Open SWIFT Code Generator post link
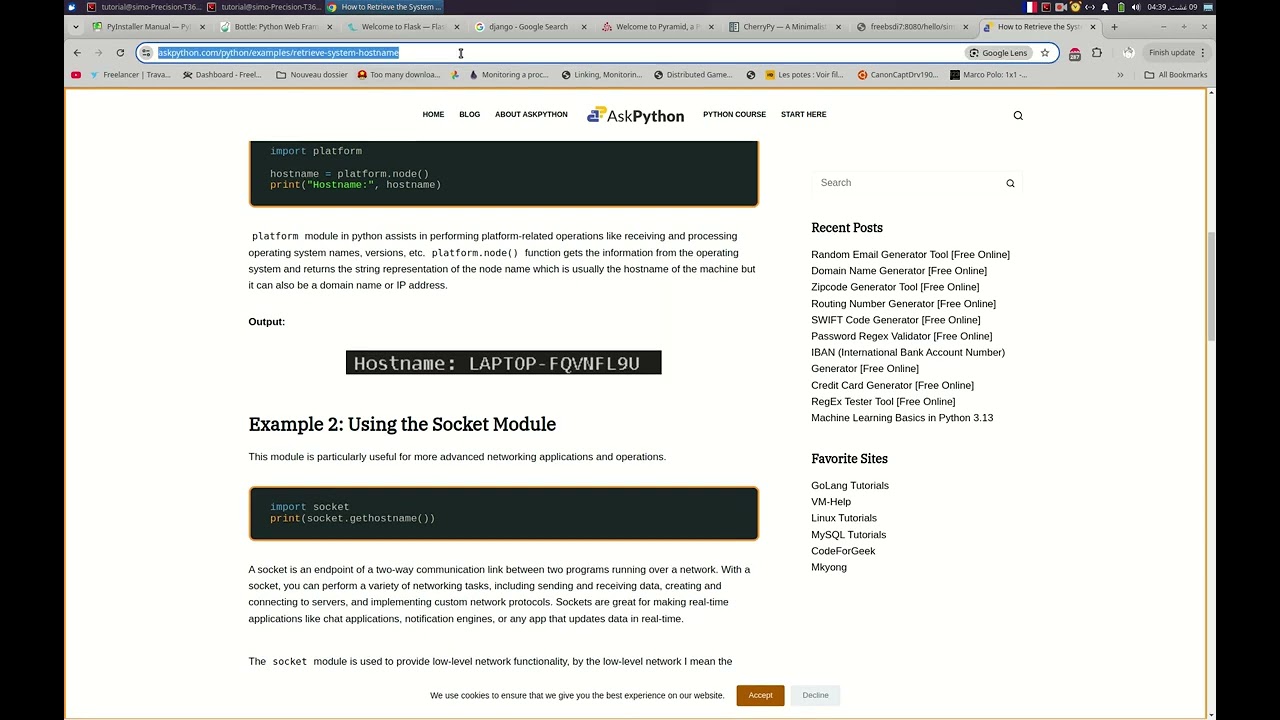The width and height of the screenshot is (1280, 720). (x=895, y=320)
